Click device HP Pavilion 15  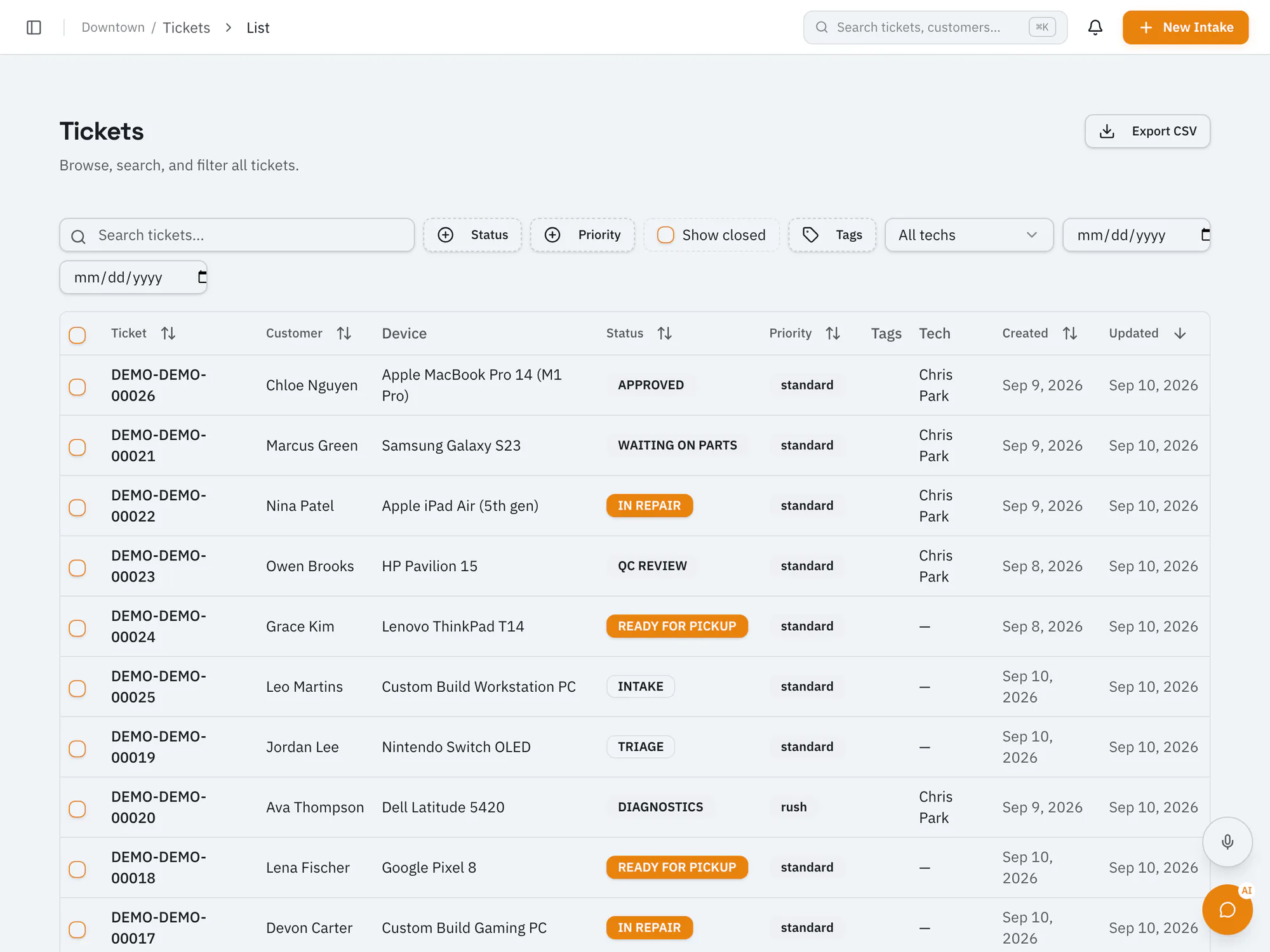pos(429,566)
